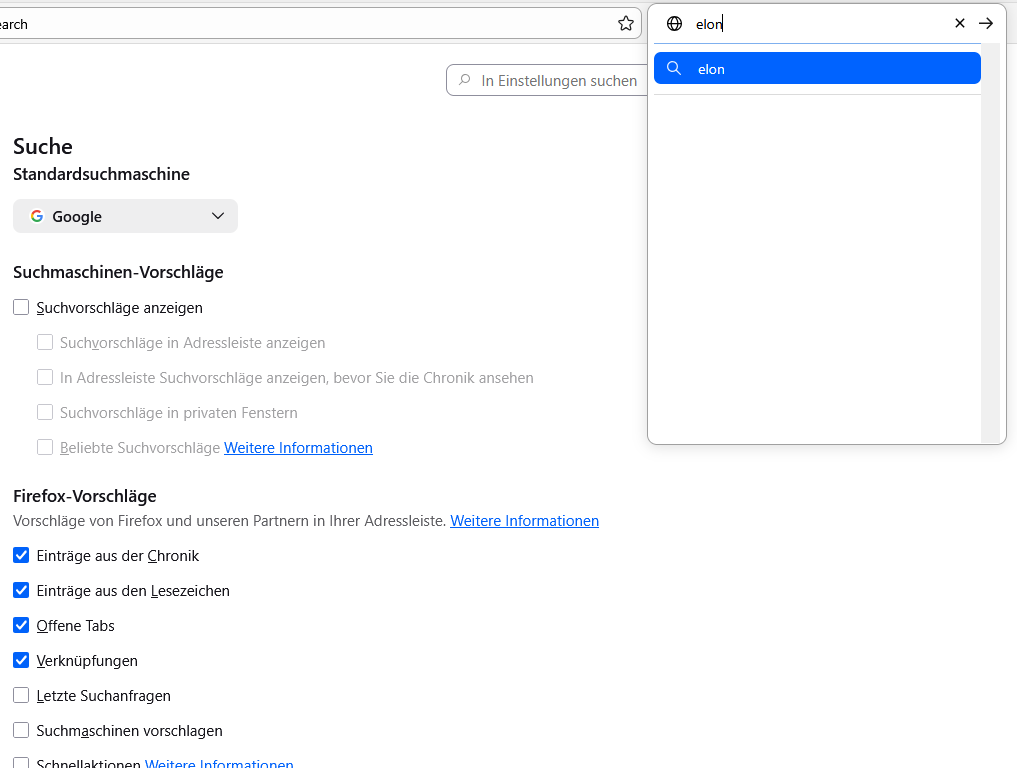
Task: Uncheck the Verknüpfungen option
Action: pyautogui.click(x=21, y=661)
